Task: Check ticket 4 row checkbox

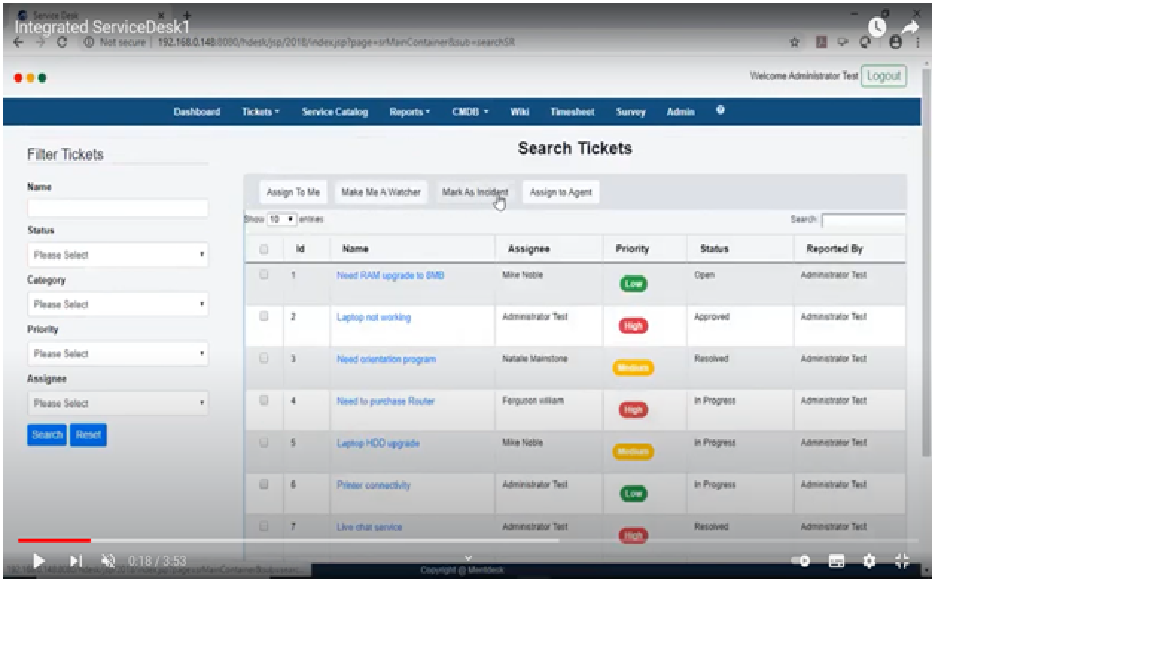Action: point(264,400)
